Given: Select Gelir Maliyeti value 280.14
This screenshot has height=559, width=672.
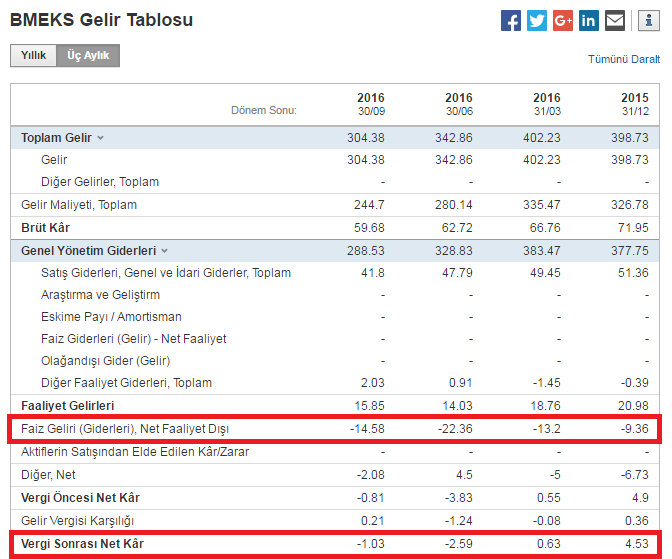Looking at the screenshot, I should click(x=454, y=205).
